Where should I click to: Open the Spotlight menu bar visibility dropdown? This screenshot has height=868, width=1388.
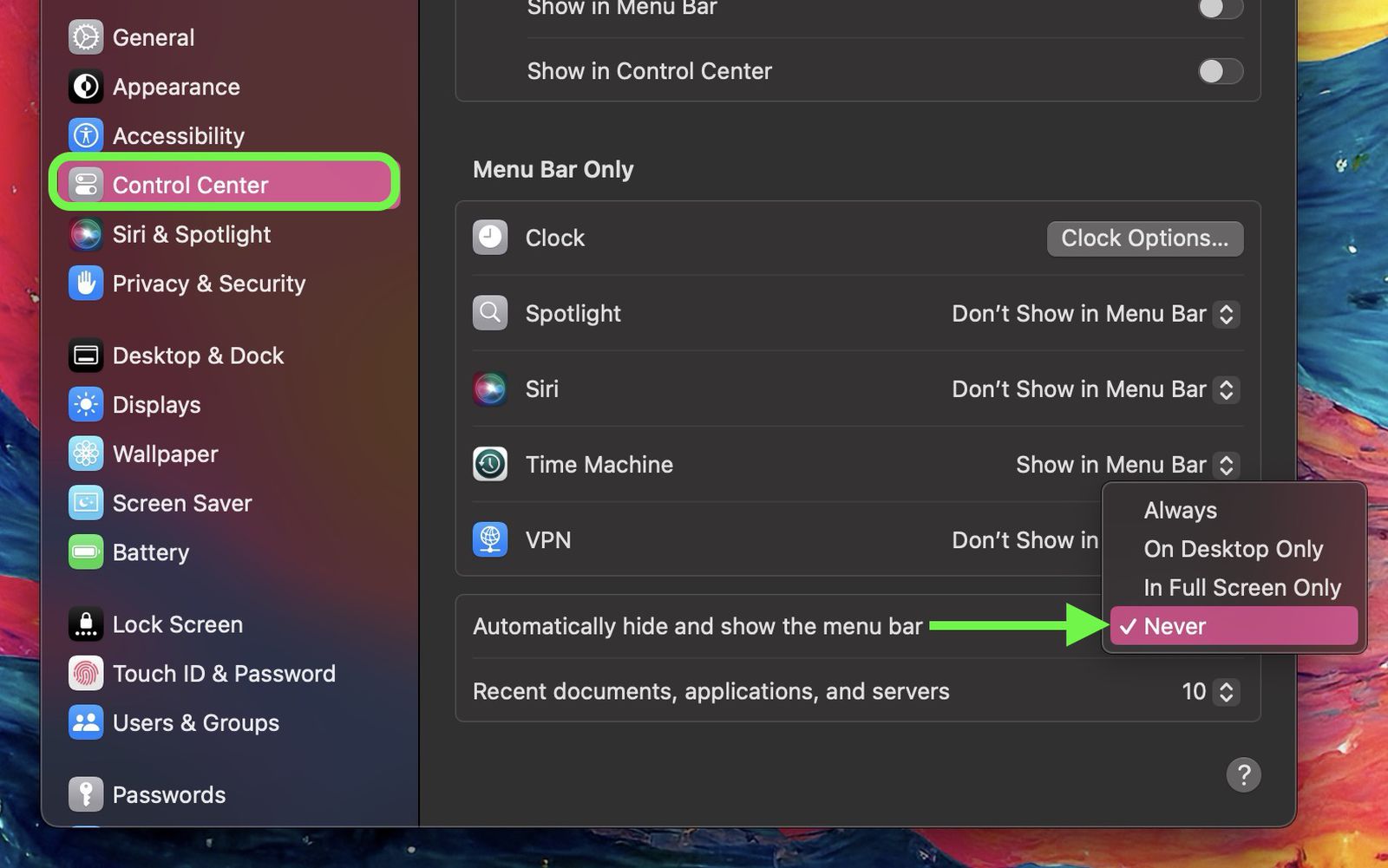coord(1226,314)
